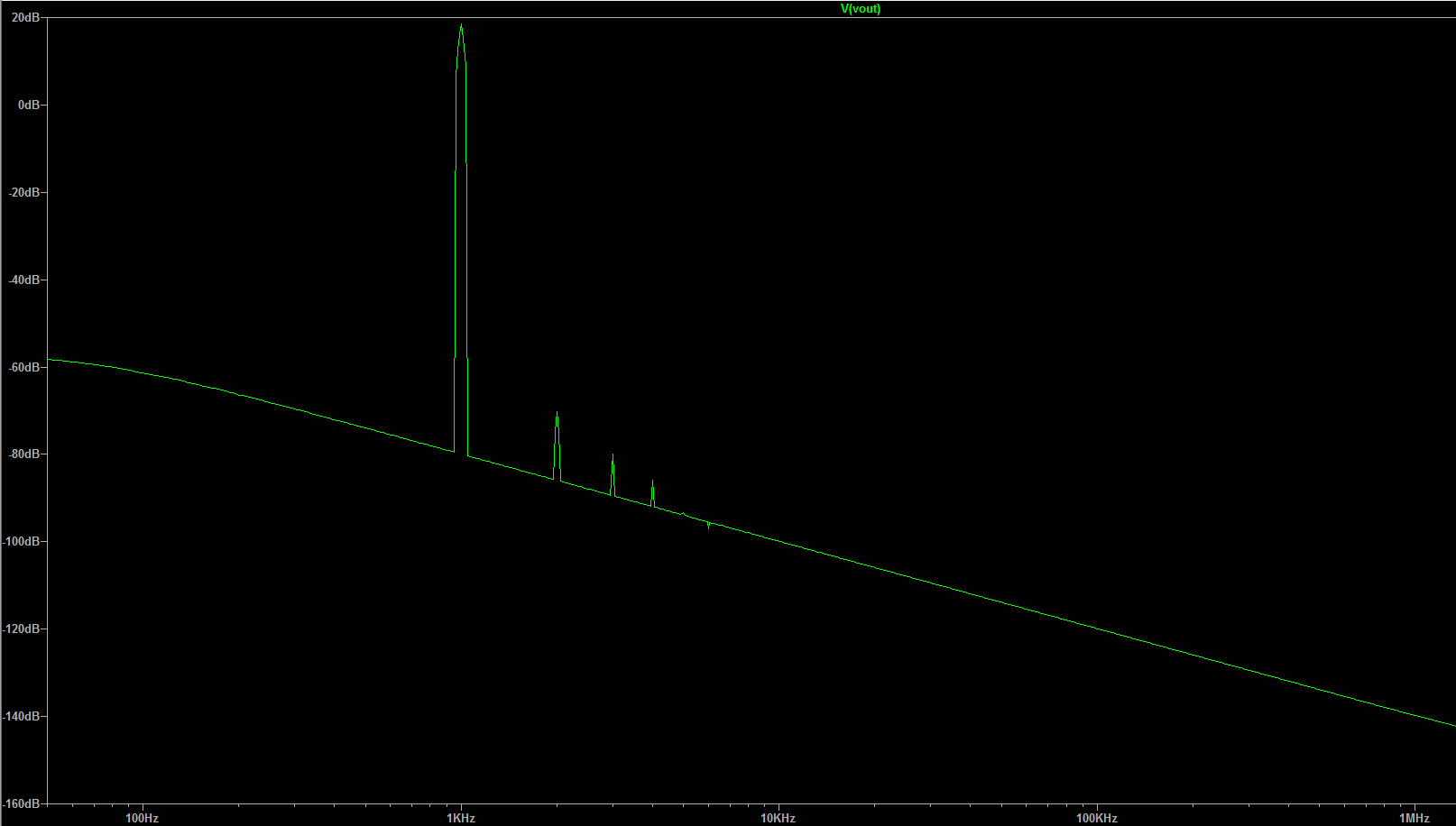Click the 1MHz frequency label
Viewport: 1456px width, 826px height.
coord(1415,819)
